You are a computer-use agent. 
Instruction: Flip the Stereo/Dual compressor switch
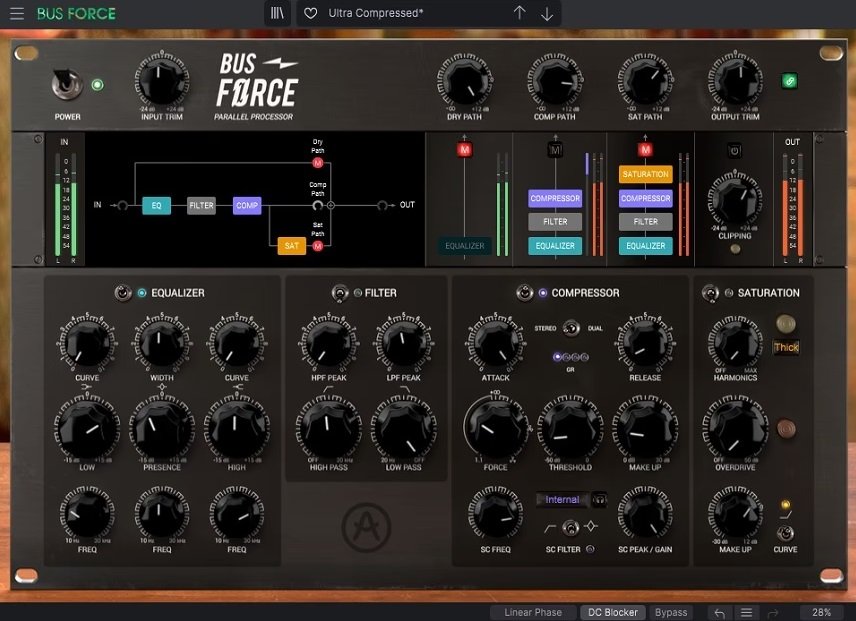[571, 328]
